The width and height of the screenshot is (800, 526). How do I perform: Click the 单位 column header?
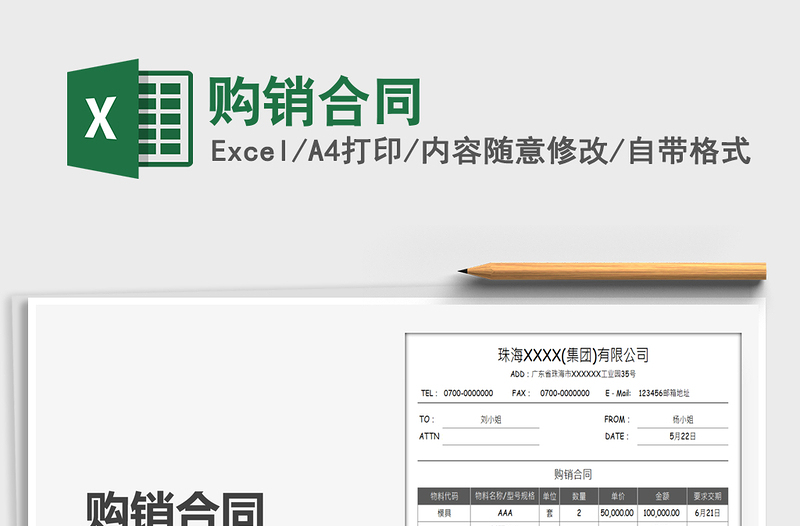549,496
